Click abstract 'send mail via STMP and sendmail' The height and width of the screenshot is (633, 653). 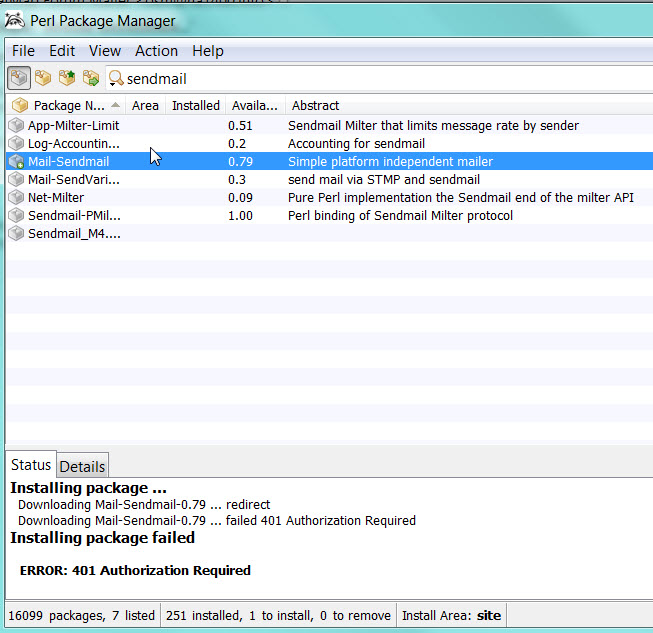pyautogui.click(x=384, y=179)
